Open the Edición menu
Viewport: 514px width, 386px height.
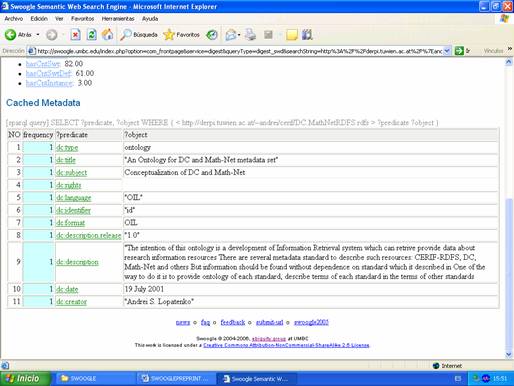tap(39, 19)
